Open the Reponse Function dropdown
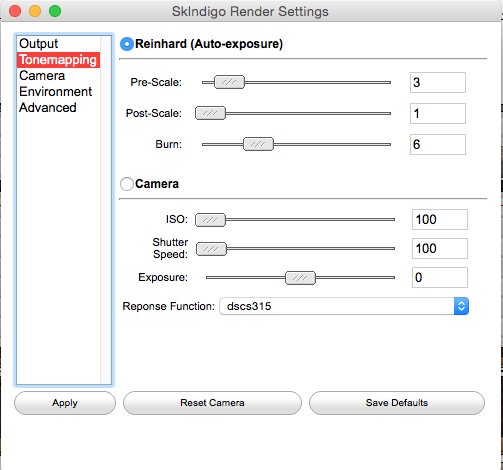Screen dimensions: 503x470 [344, 306]
